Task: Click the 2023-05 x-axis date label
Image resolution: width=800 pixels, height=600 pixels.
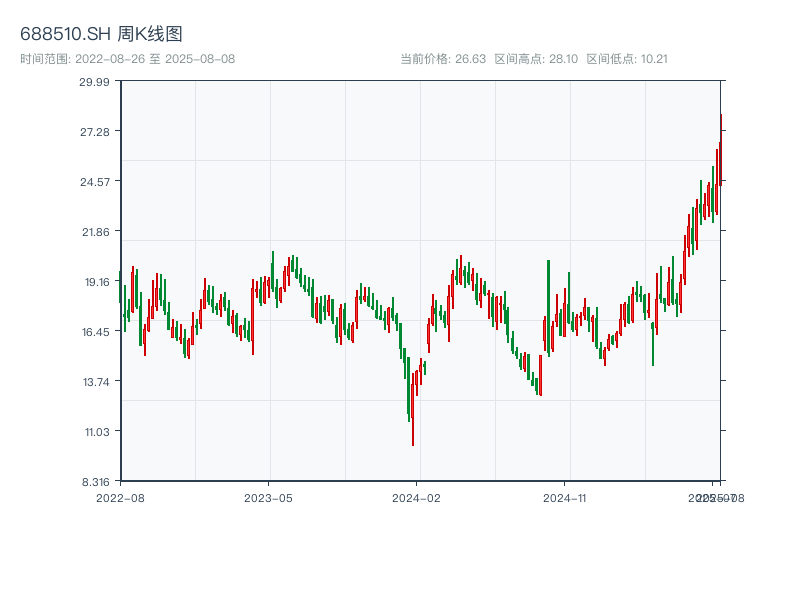Action: [x=269, y=497]
